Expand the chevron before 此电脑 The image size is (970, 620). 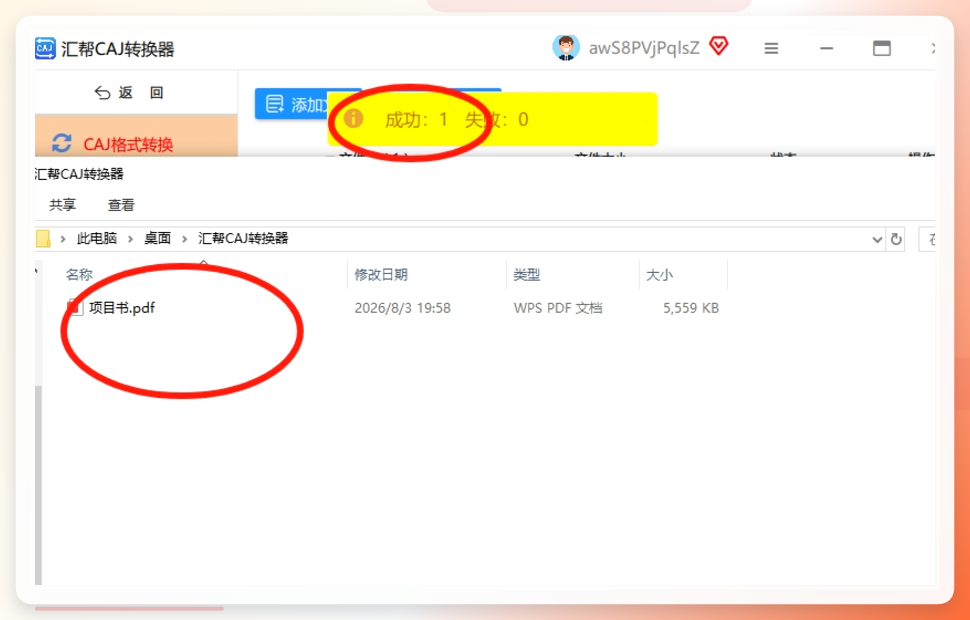pos(62,239)
